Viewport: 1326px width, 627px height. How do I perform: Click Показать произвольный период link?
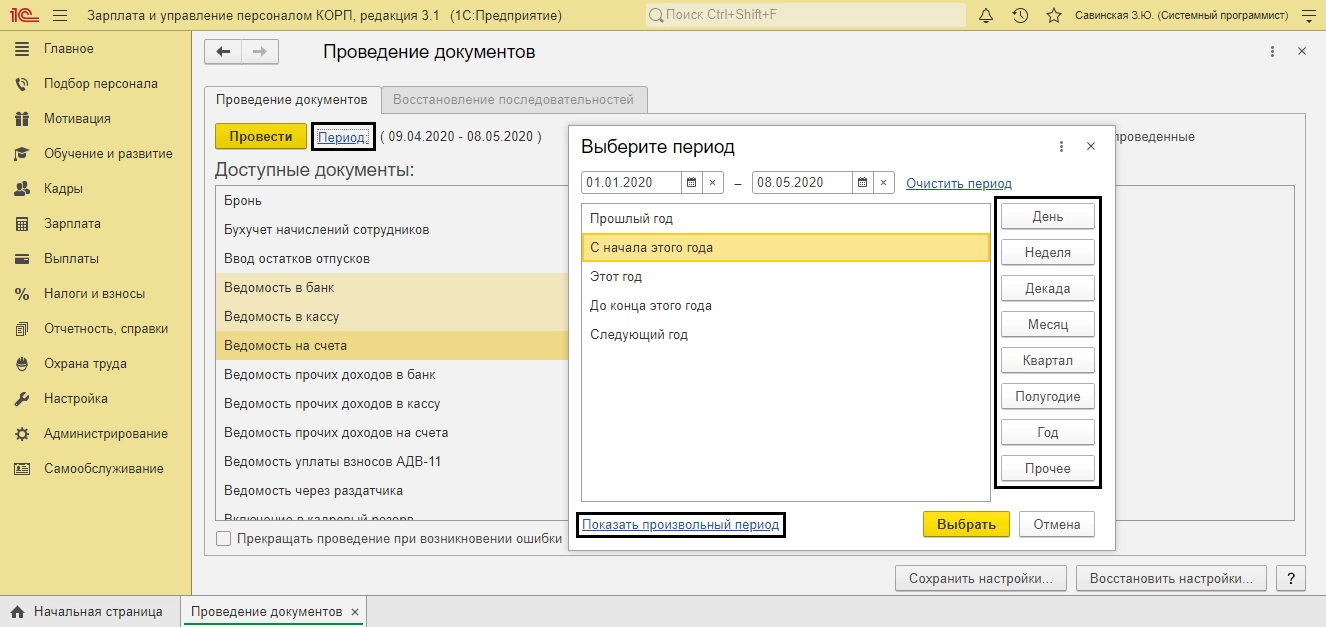tap(681, 525)
